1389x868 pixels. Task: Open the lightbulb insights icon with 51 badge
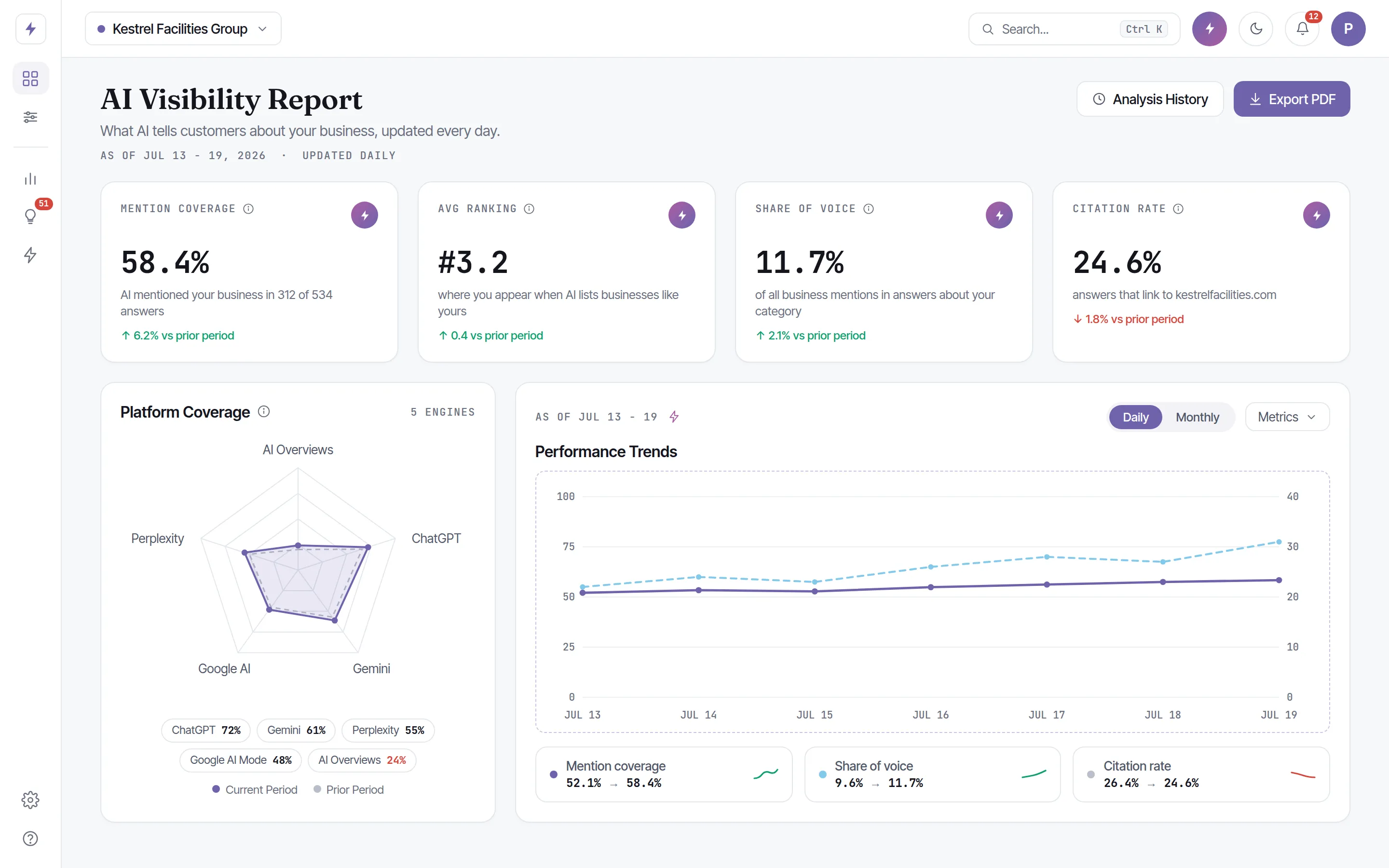[x=30, y=216]
